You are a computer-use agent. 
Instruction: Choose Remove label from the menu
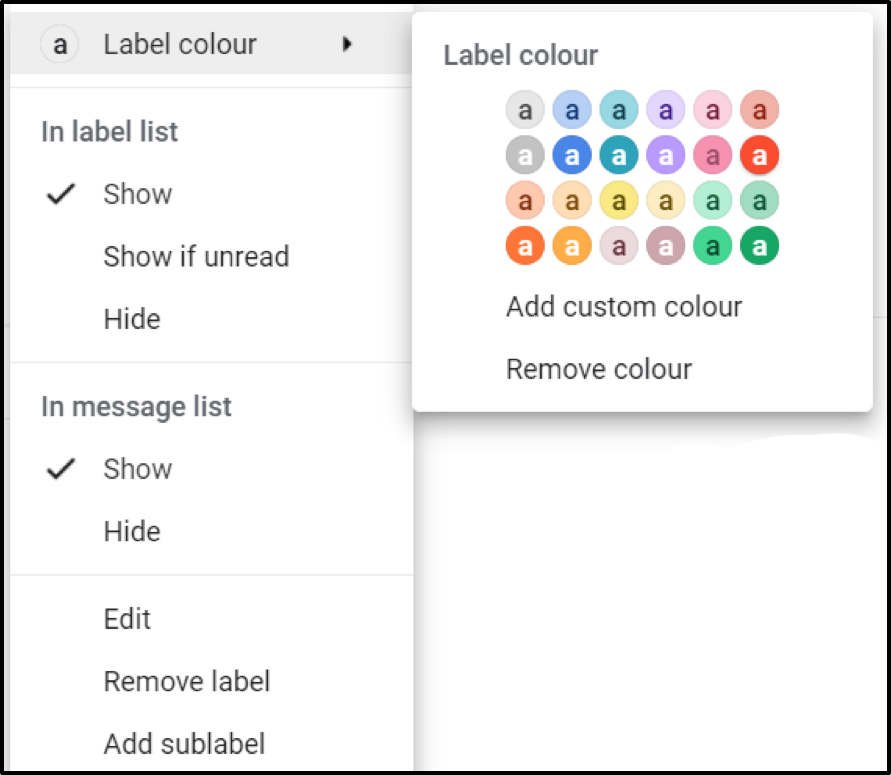[x=187, y=682]
